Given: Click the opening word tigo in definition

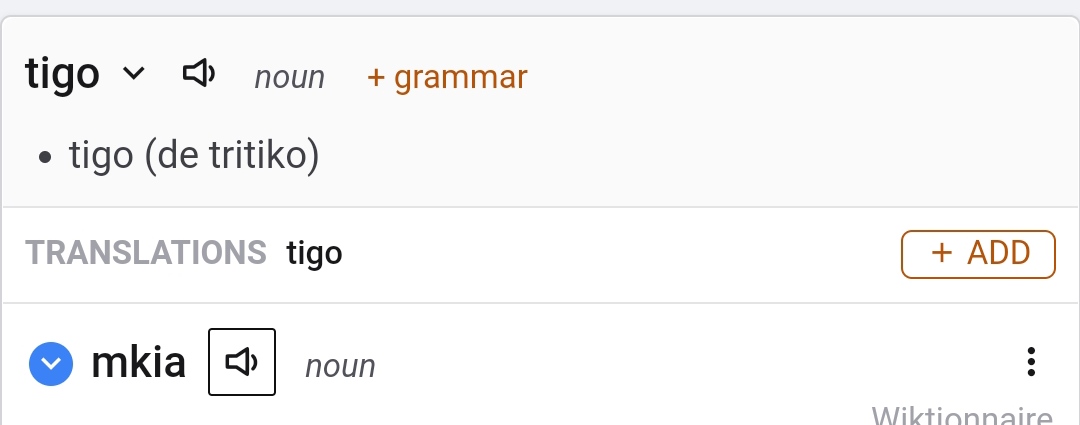Looking at the screenshot, I should click(101, 156).
